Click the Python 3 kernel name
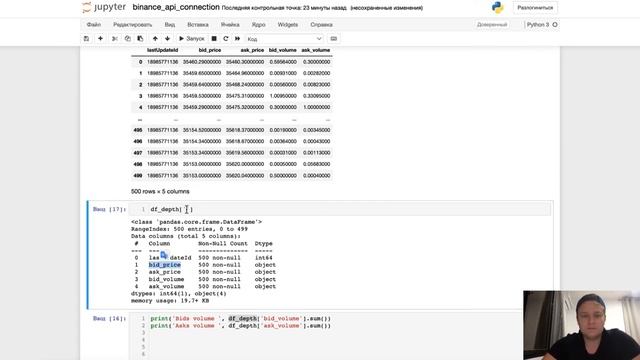The width and height of the screenshot is (640, 360). [538, 24]
